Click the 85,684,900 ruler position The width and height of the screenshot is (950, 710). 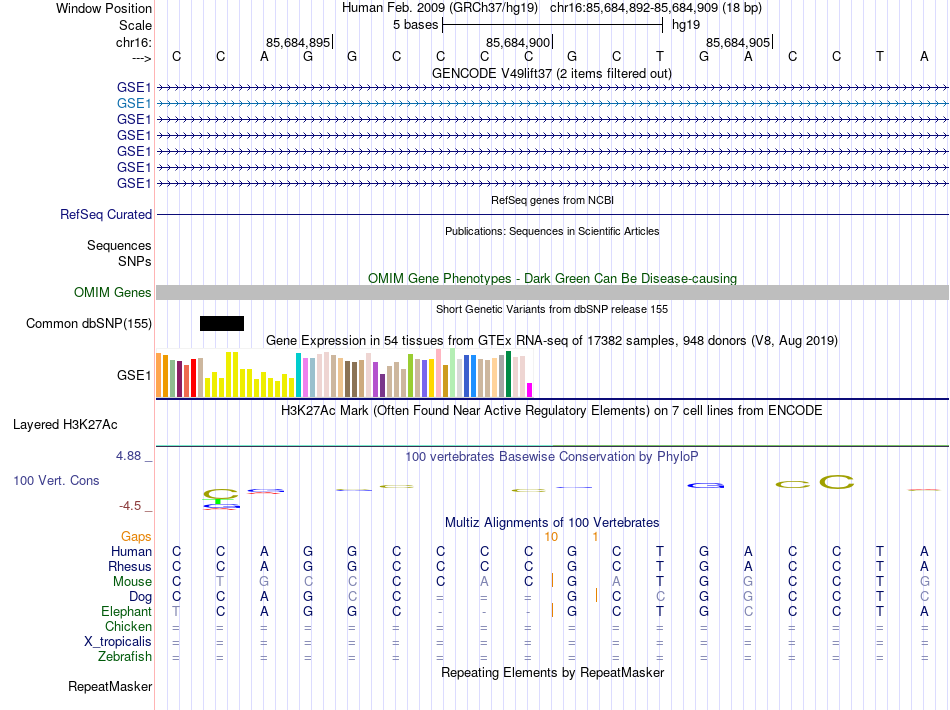pos(518,42)
